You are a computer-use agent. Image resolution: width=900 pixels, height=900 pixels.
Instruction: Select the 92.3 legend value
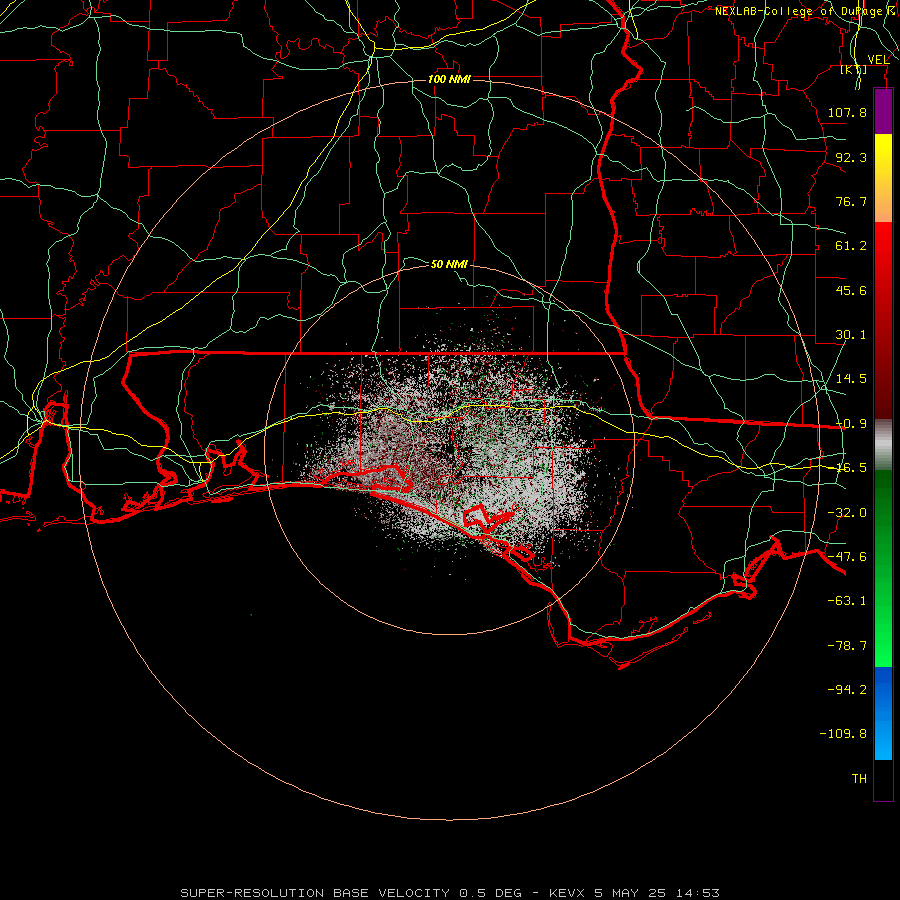click(851, 157)
